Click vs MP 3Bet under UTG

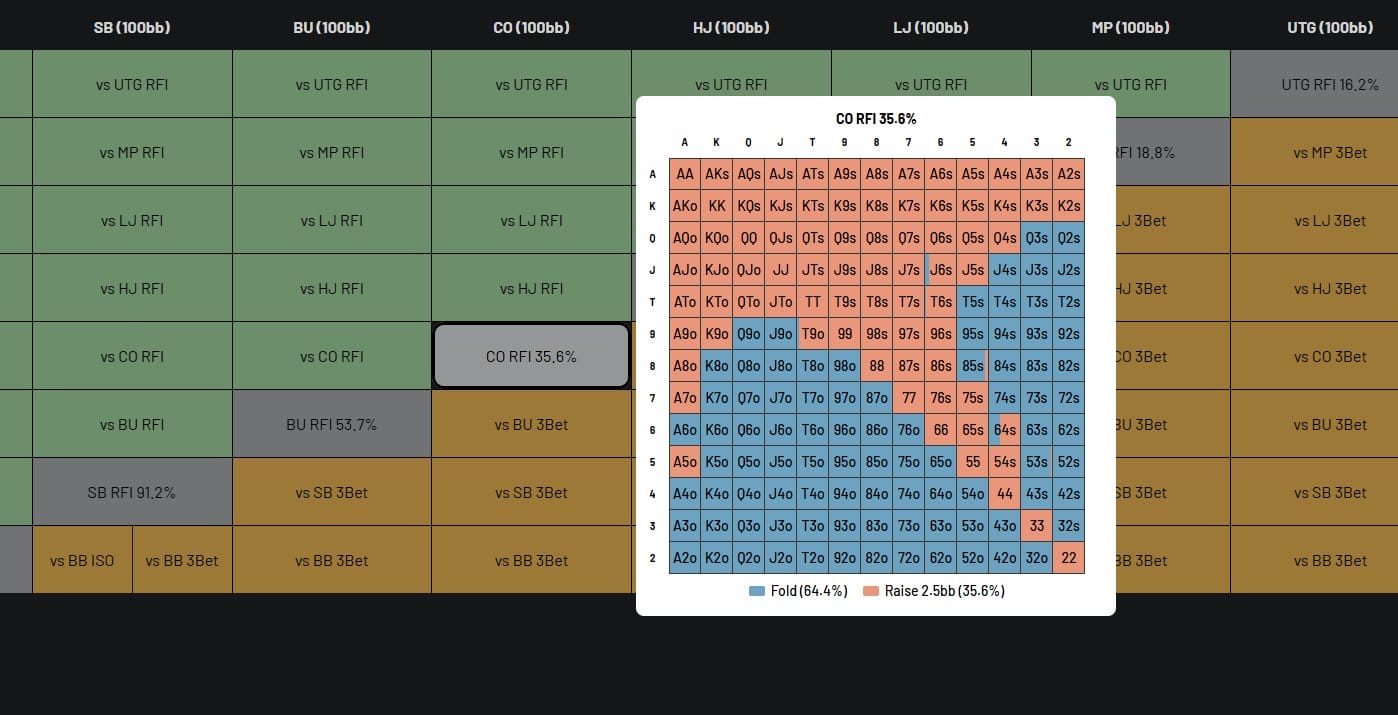pos(1330,152)
